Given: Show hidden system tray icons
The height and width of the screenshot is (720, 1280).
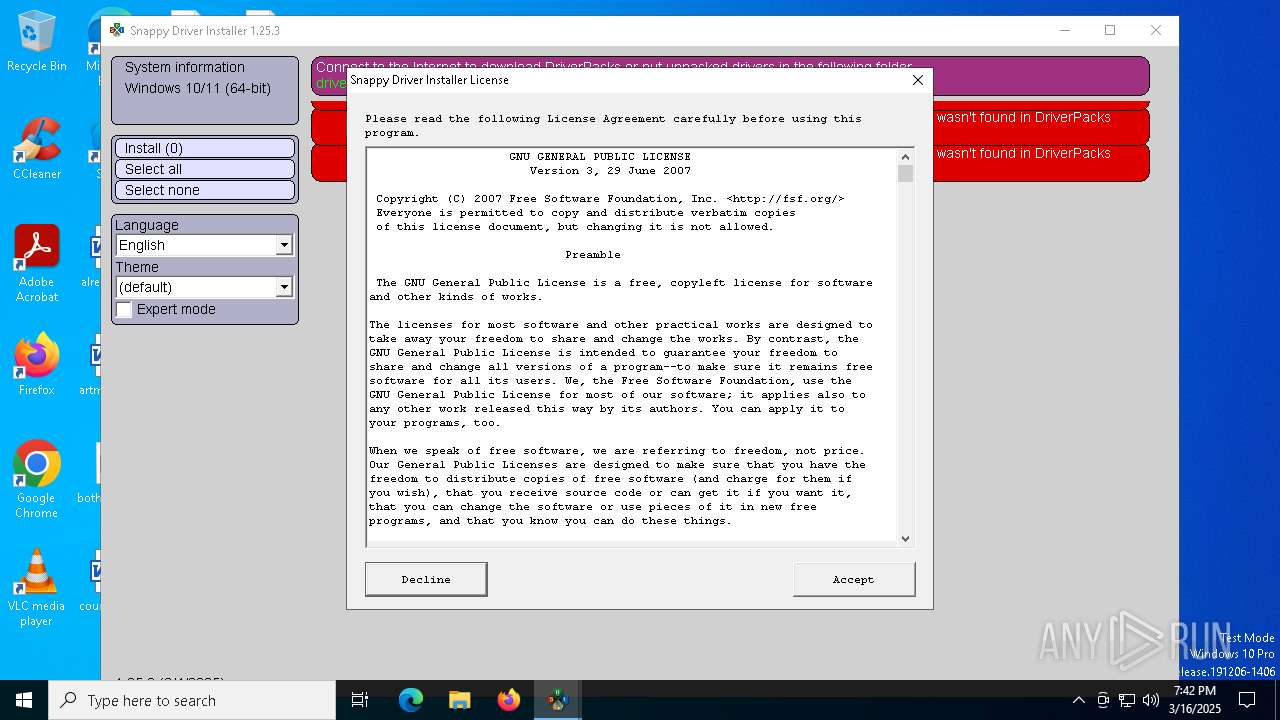Looking at the screenshot, I should [1078, 700].
